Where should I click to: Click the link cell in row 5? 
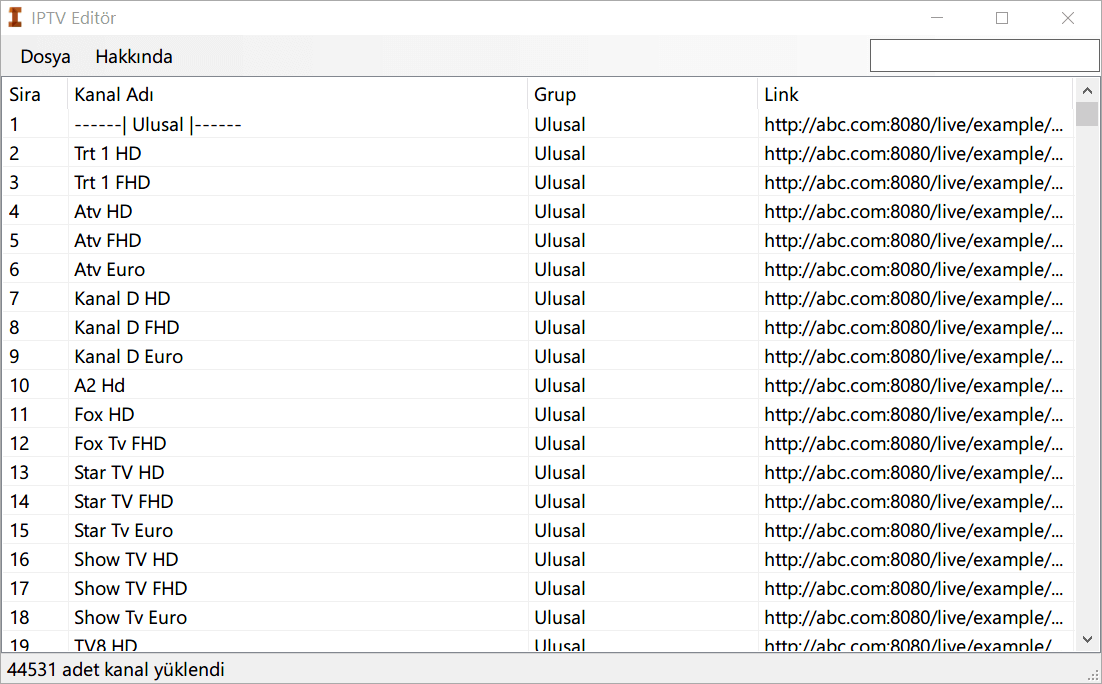(x=914, y=240)
